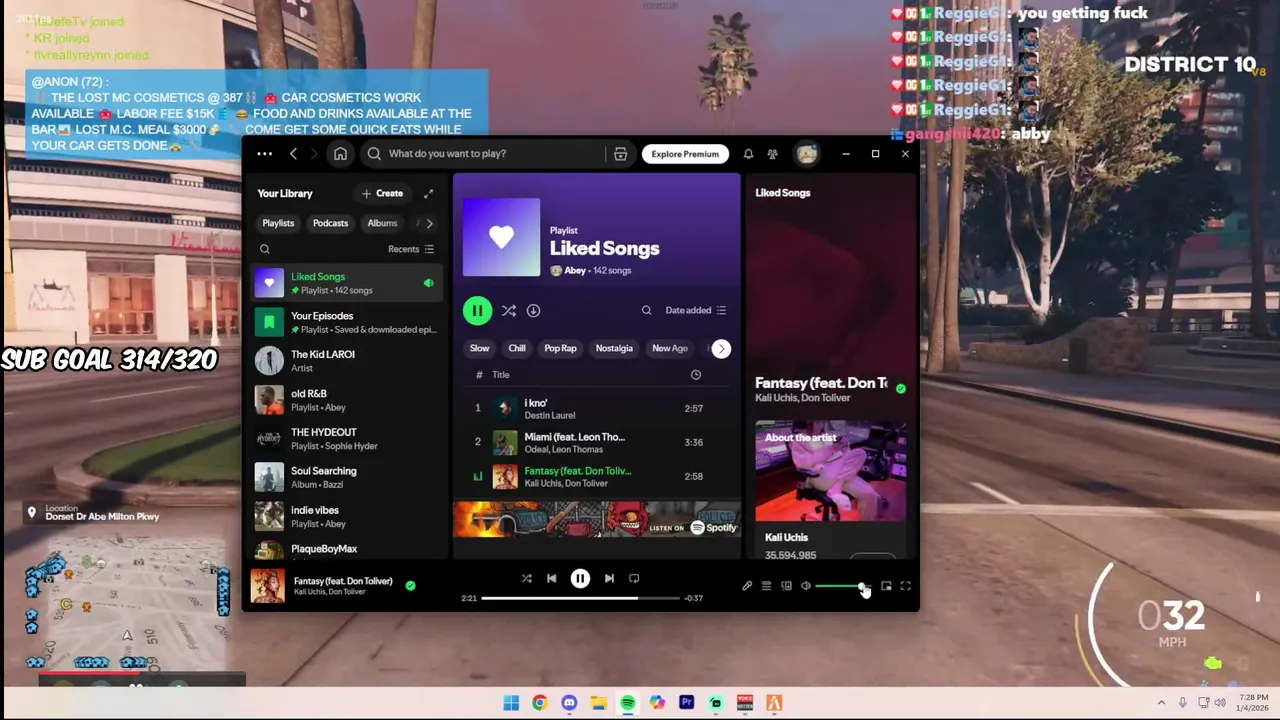Open the About the artist image card
The image size is (1280, 720).
[x=830, y=471]
